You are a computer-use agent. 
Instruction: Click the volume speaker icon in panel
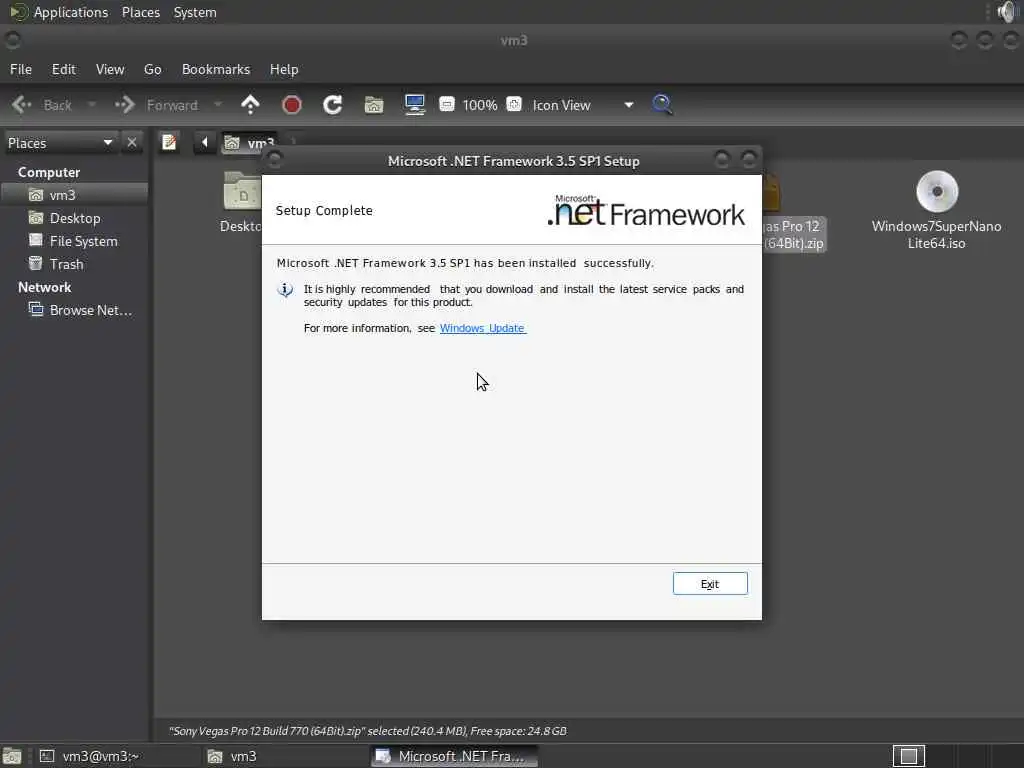[1007, 12]
